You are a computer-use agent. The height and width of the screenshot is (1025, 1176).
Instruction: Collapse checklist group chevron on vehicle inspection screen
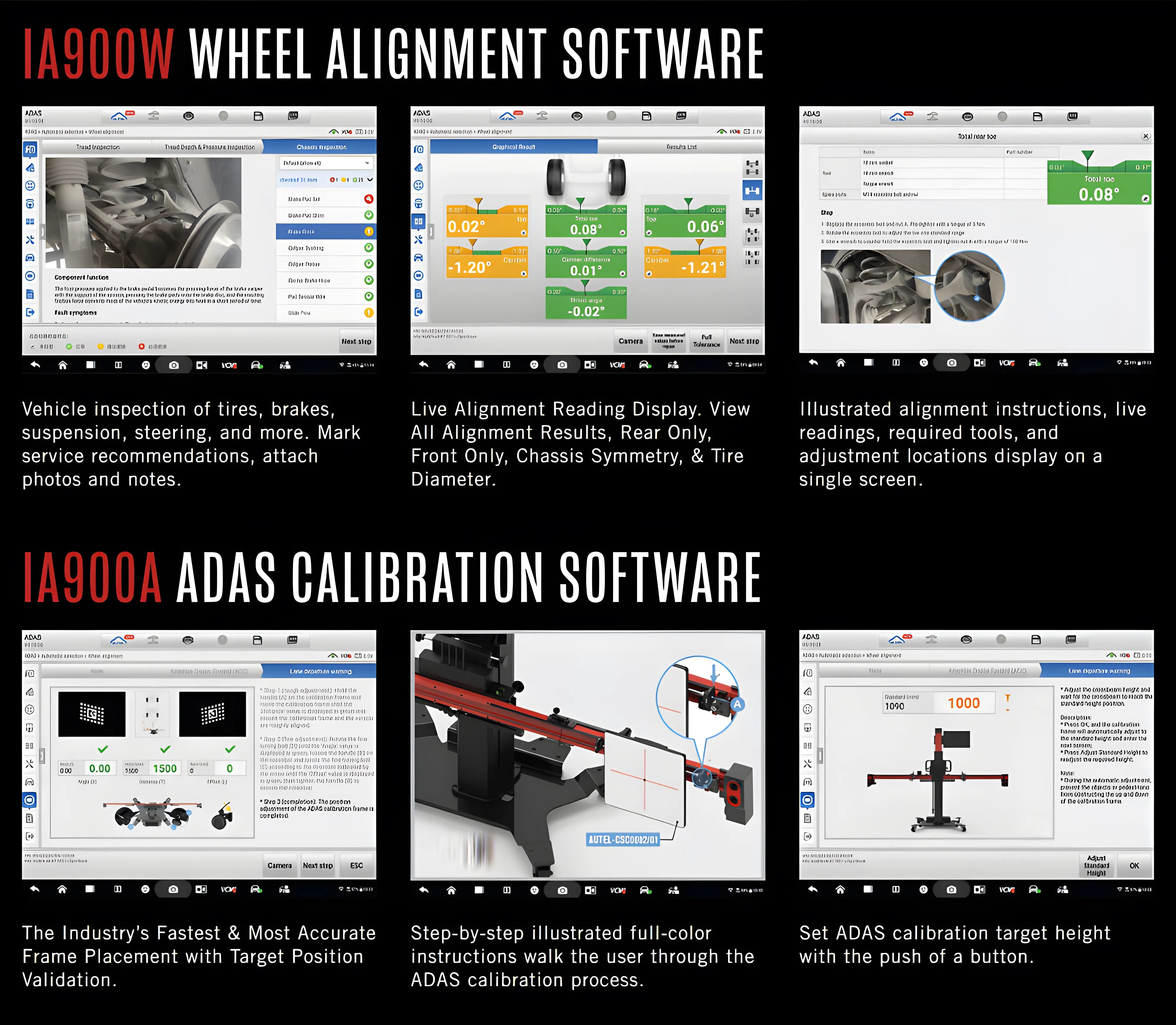point(370,180)
